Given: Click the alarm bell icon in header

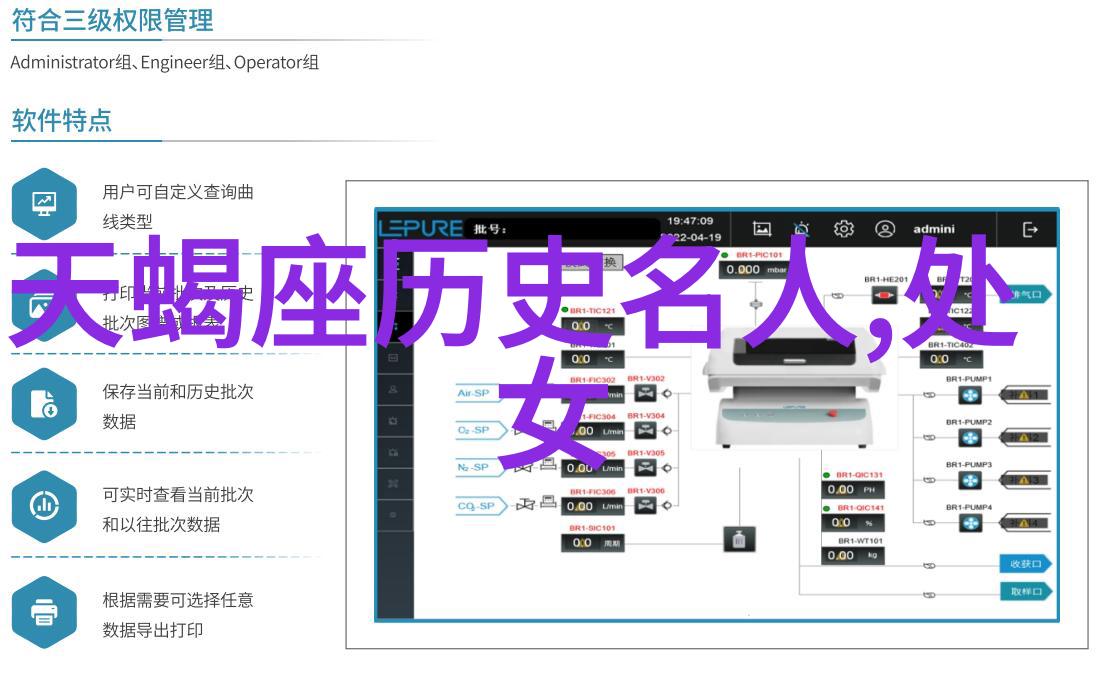Looking at the screenshot, I should (x=802, y=229).
